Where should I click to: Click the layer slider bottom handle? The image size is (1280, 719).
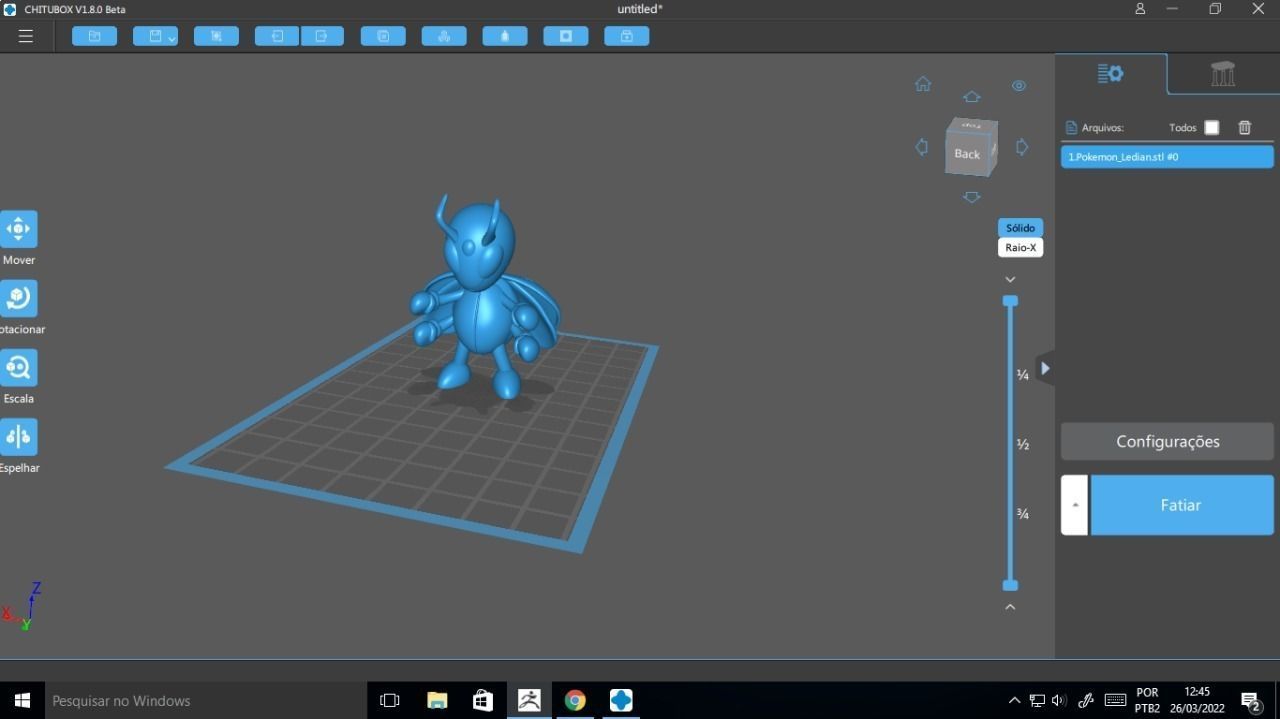coord(1010,585)
